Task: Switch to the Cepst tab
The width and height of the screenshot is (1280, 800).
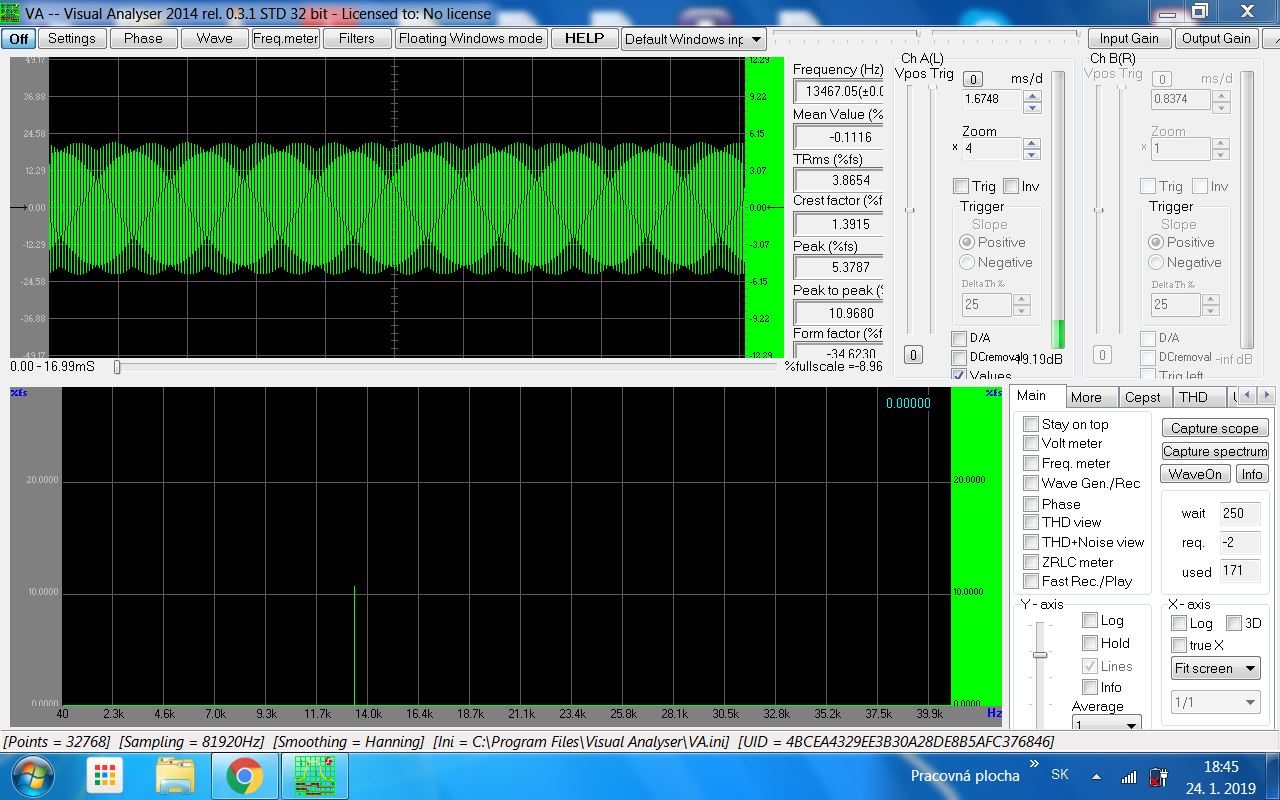Action: pyautogui.click(x=1142, y=397)
